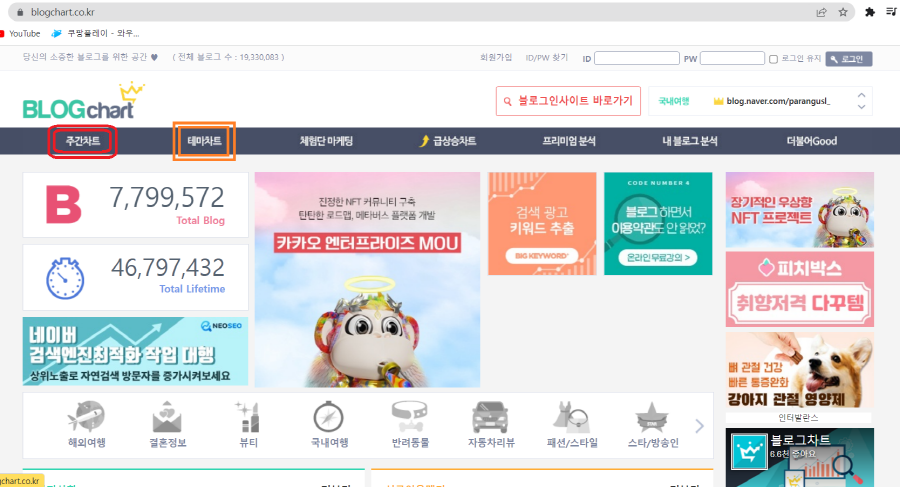Click the 회원가입 link
The image size is (900, 487).
coord(496,57)
